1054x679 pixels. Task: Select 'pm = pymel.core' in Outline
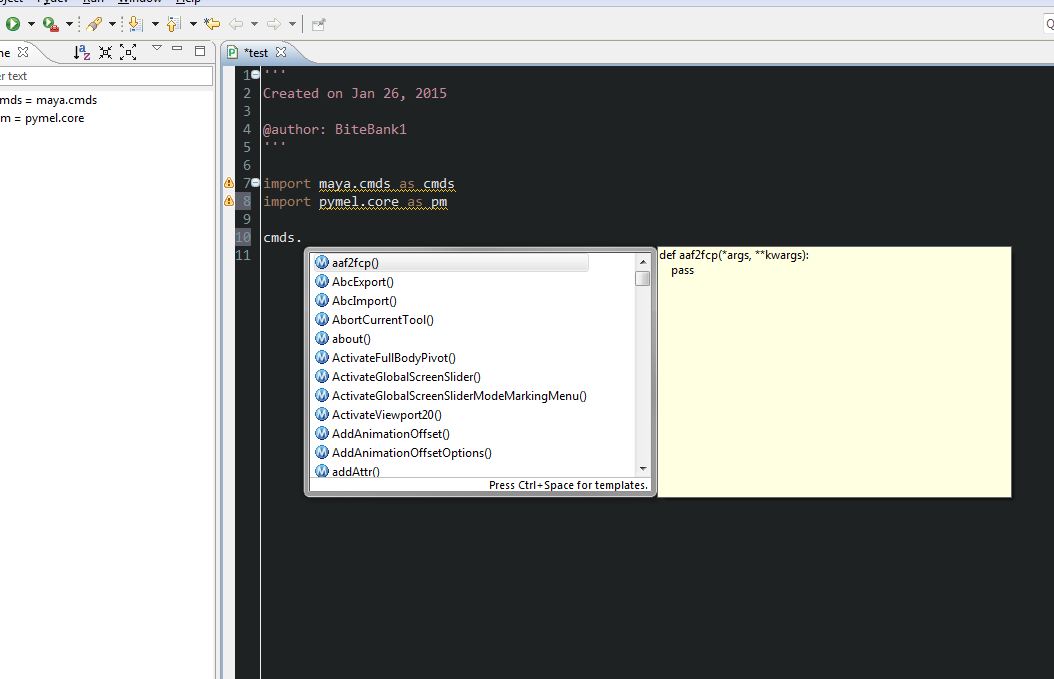pos(42,118)
